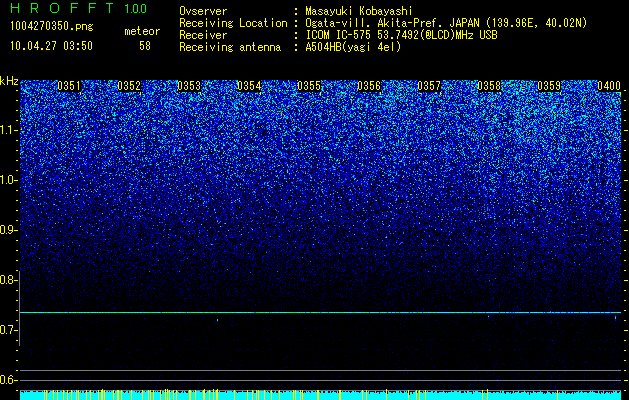The image size is (629, 400).
Task: Click the 0.8 frequency axis label
Action: tap(9, 280)
